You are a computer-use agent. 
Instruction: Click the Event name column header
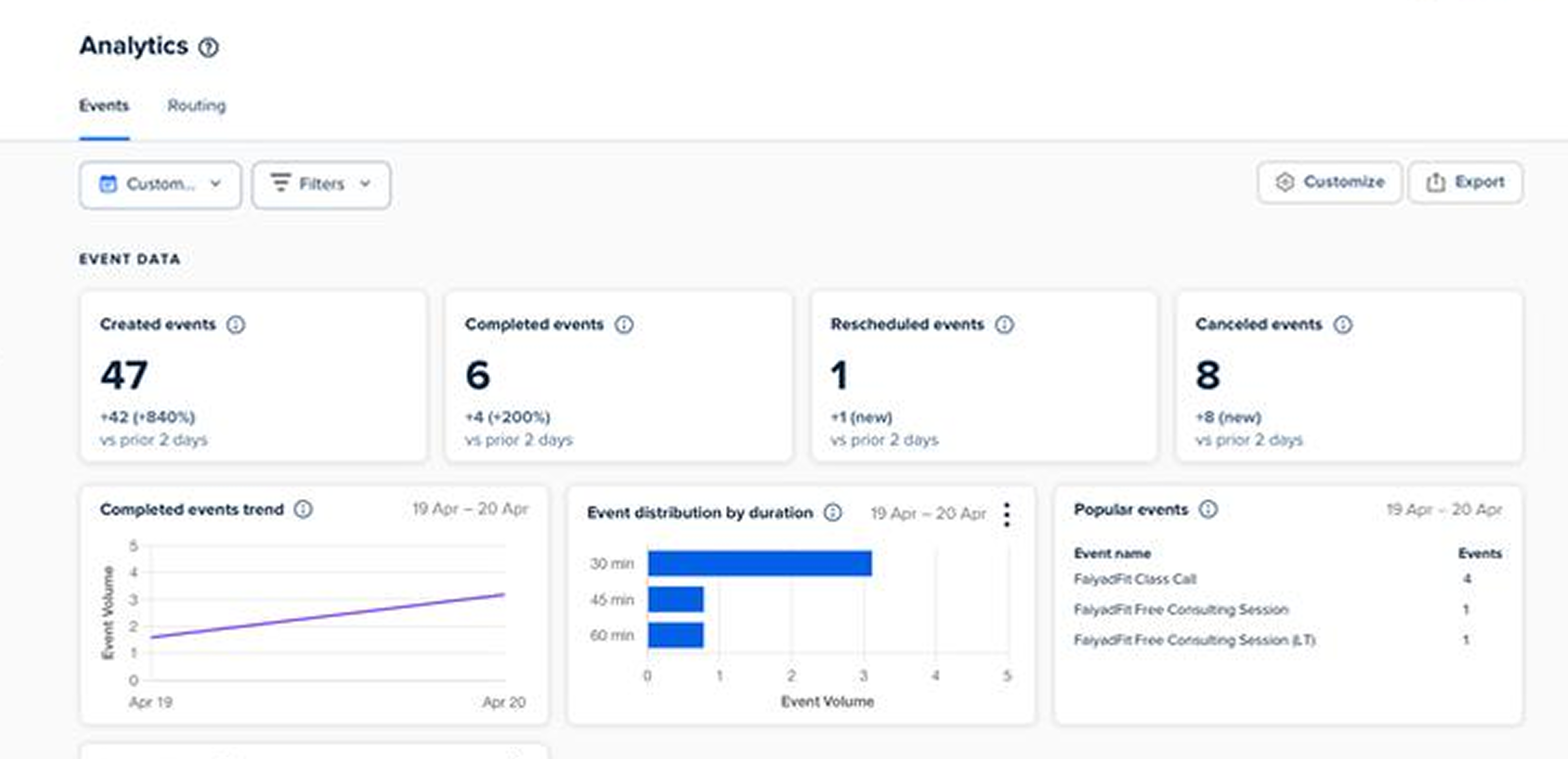[x=1112, y=553]
